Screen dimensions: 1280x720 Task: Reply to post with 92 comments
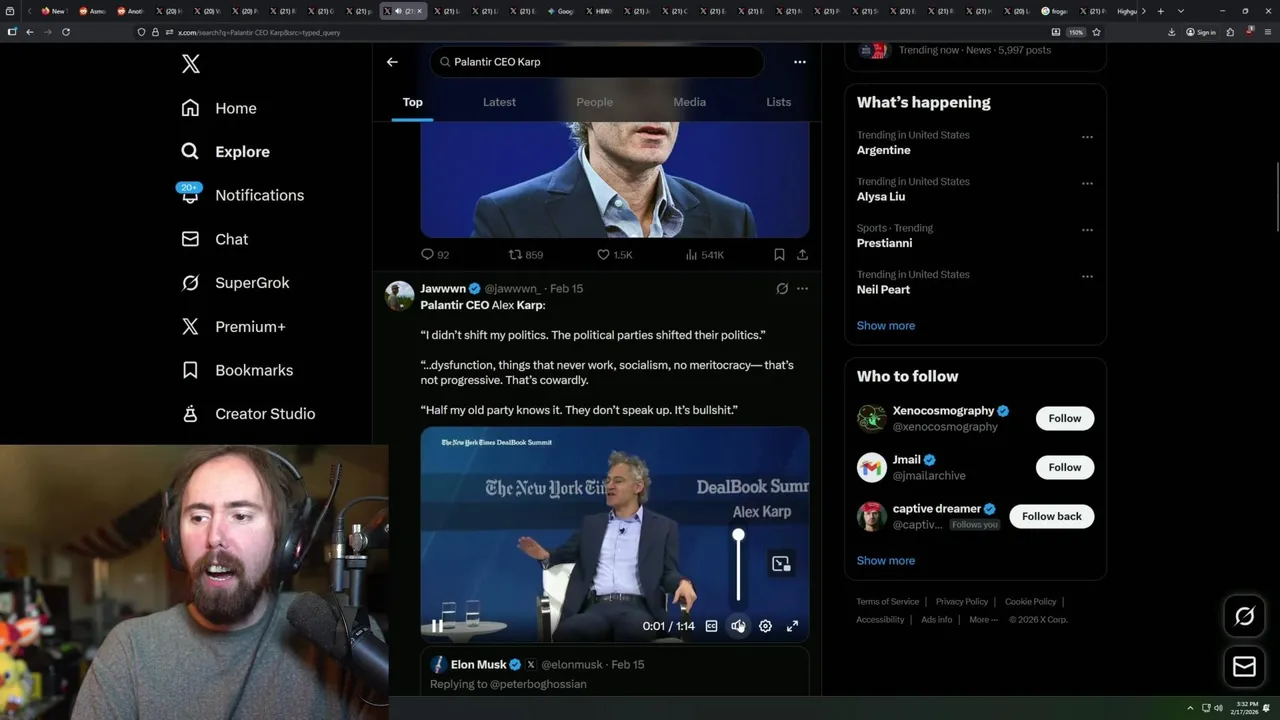click(x=435, y=255)
